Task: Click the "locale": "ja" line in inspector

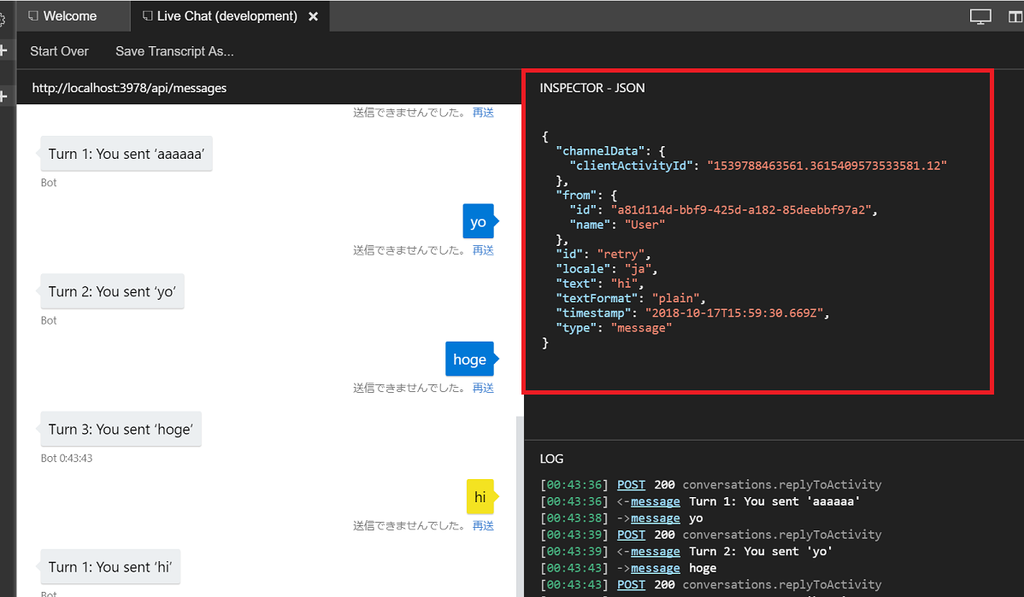Action: (607, 269)
